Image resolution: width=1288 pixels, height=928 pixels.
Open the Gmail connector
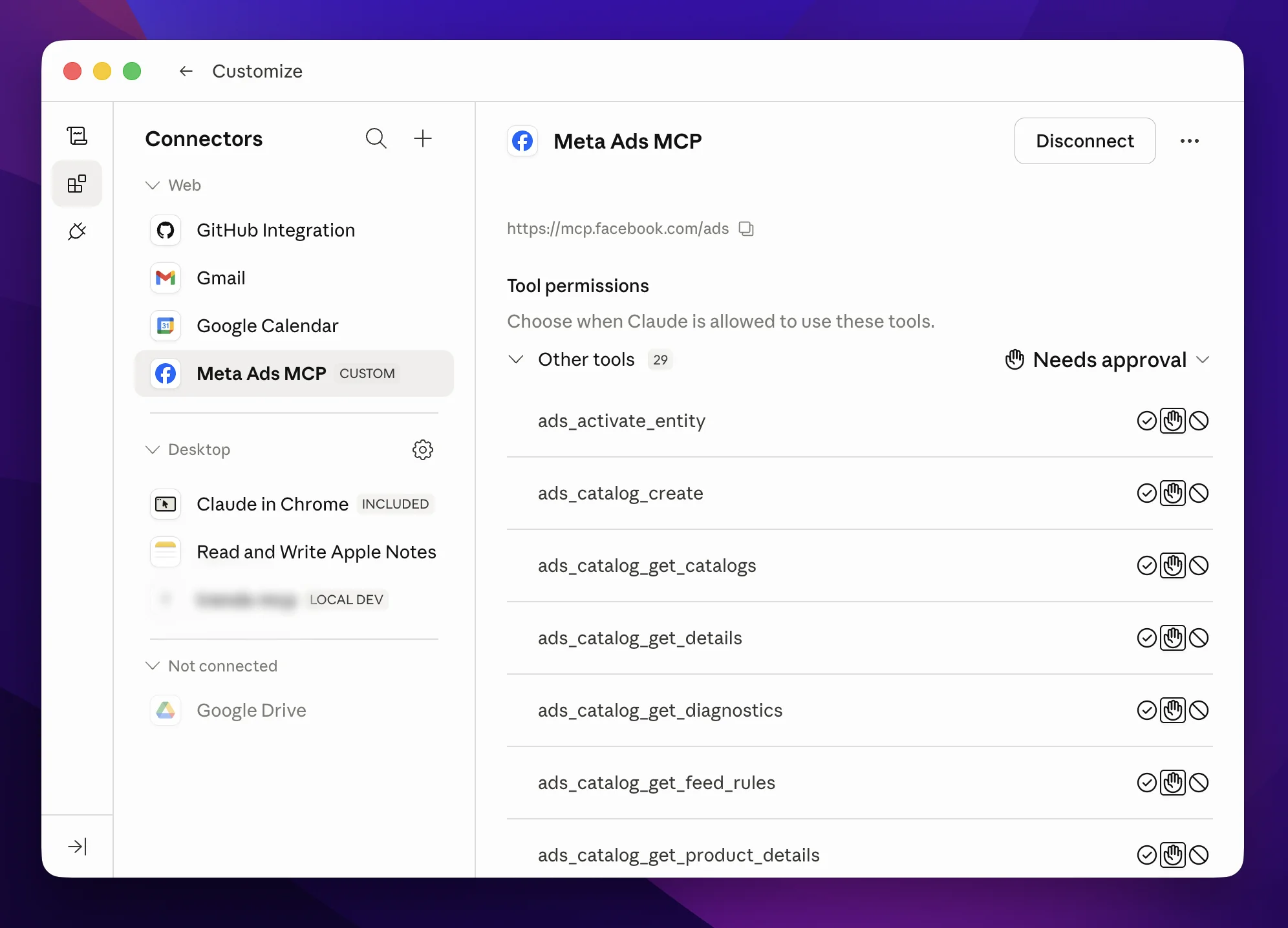click(294, 278)
